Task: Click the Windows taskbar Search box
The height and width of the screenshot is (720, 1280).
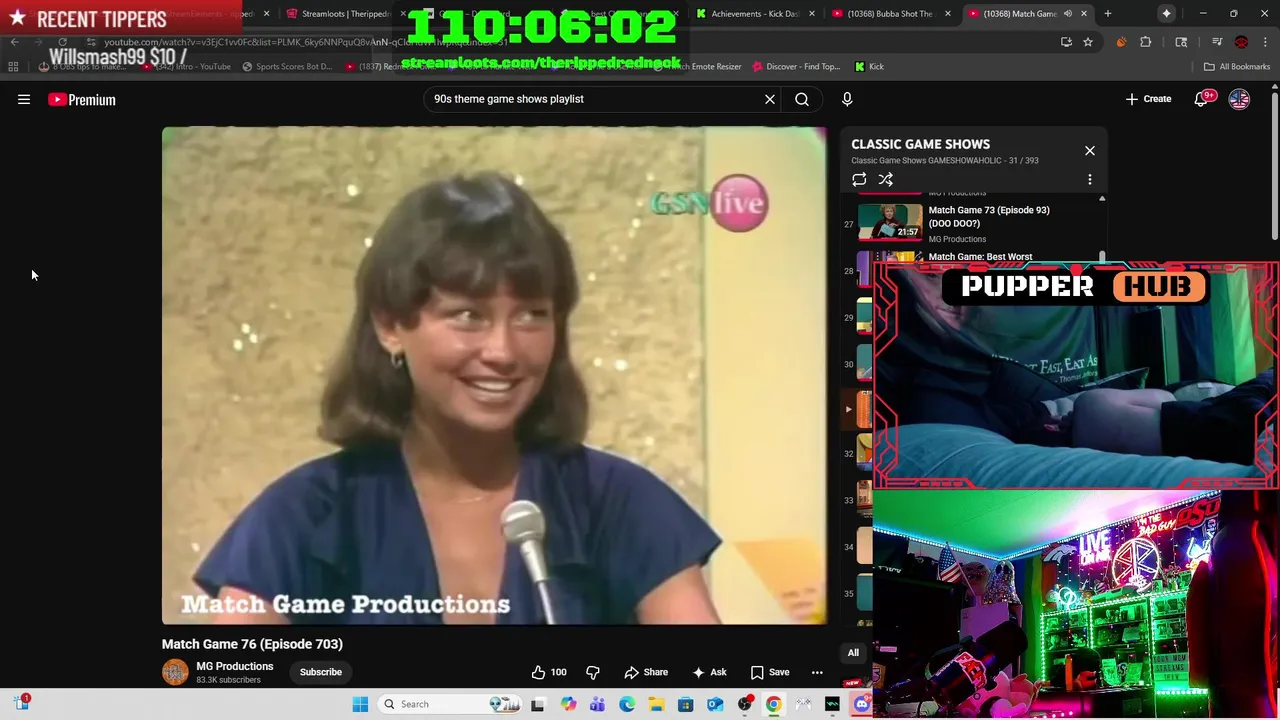Action: coord(450,704)
